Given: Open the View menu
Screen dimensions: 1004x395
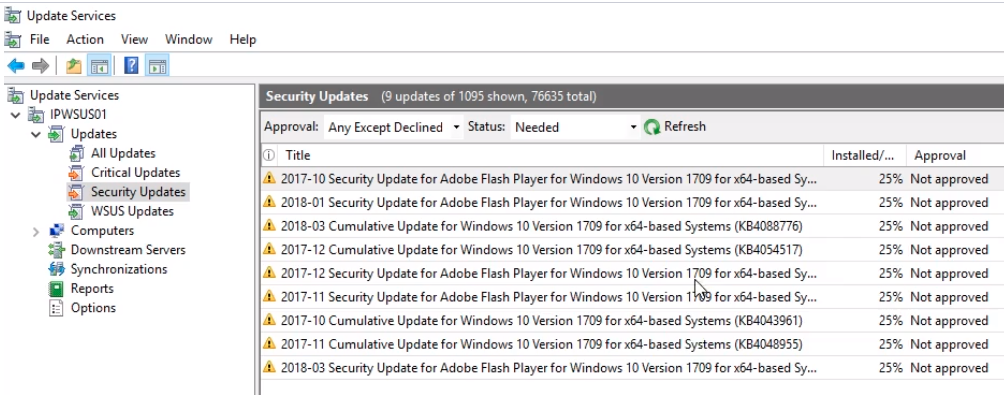Looking at the screenshot, I should [134, 40].
